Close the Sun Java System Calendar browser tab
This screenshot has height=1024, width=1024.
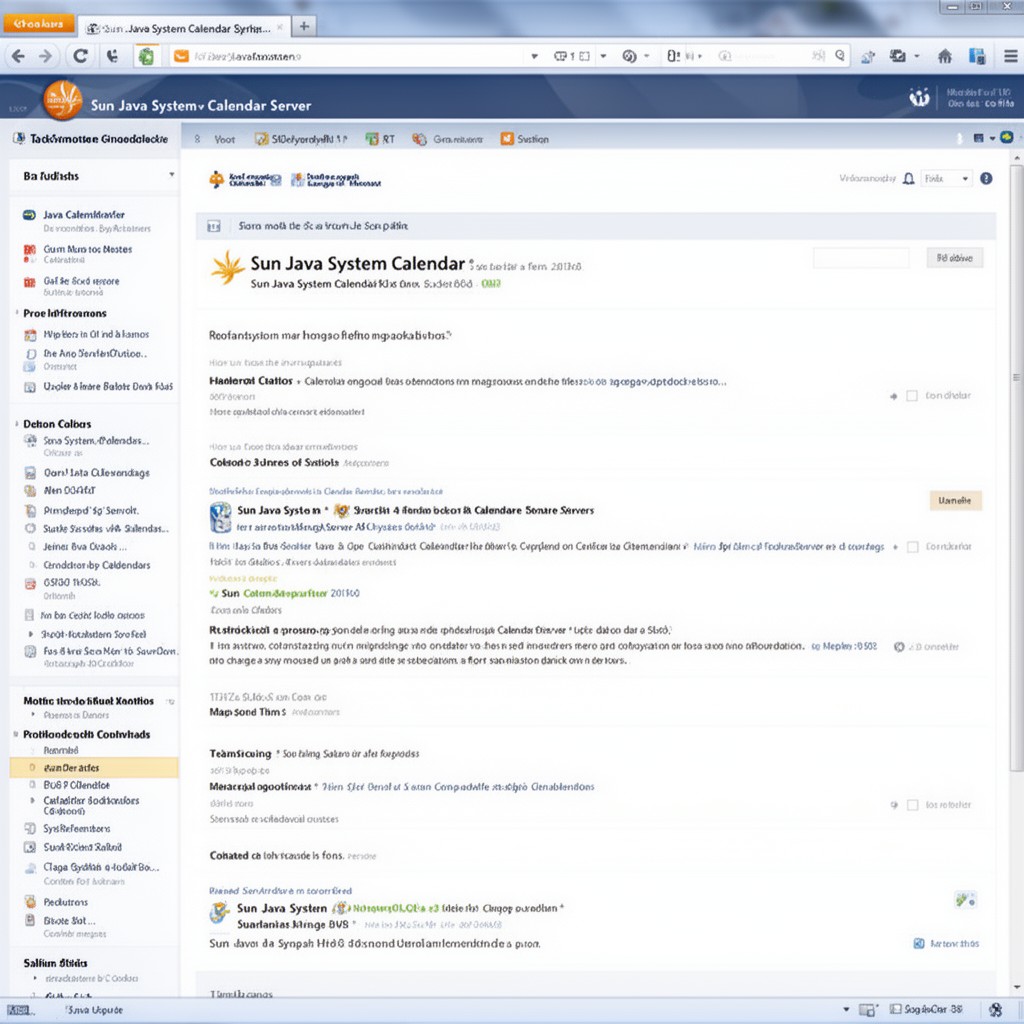pos(280,27)
